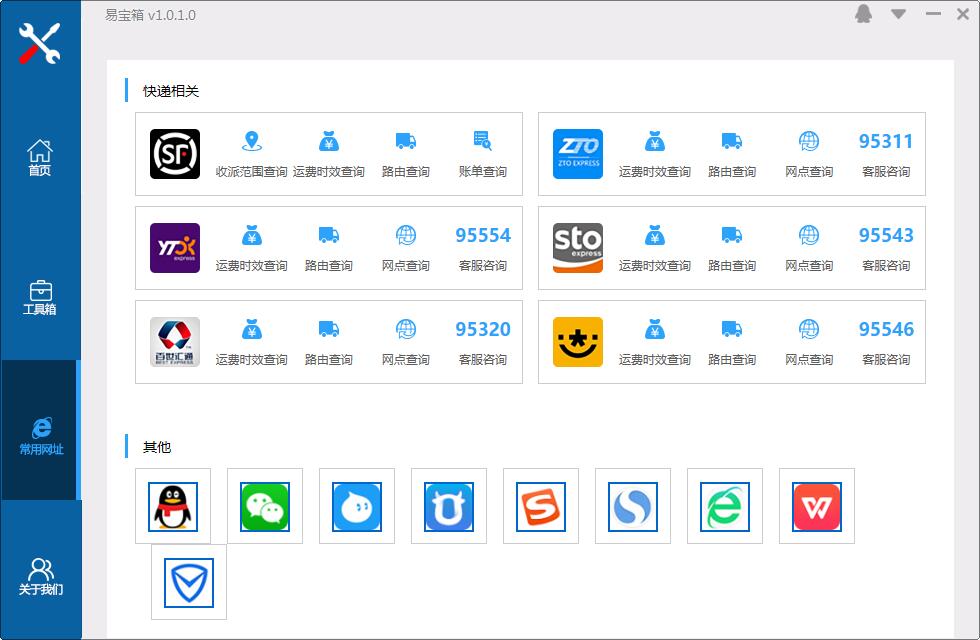Open YTO 运费时效查询 money bag icon
Screen dimensions: 980x640
252,236
